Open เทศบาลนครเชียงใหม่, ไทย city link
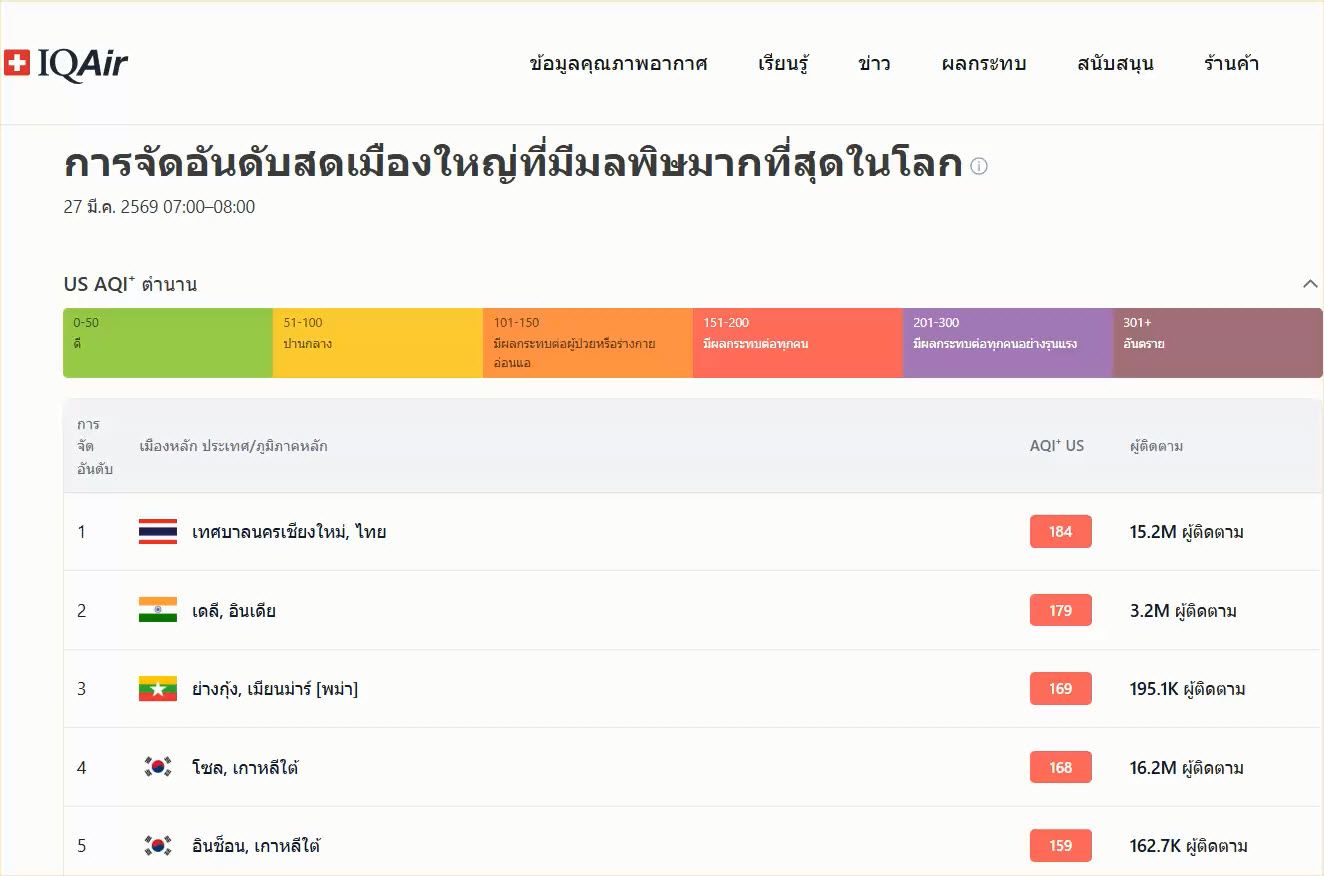This screenshot has width=1324, height=876. [289, 532]
